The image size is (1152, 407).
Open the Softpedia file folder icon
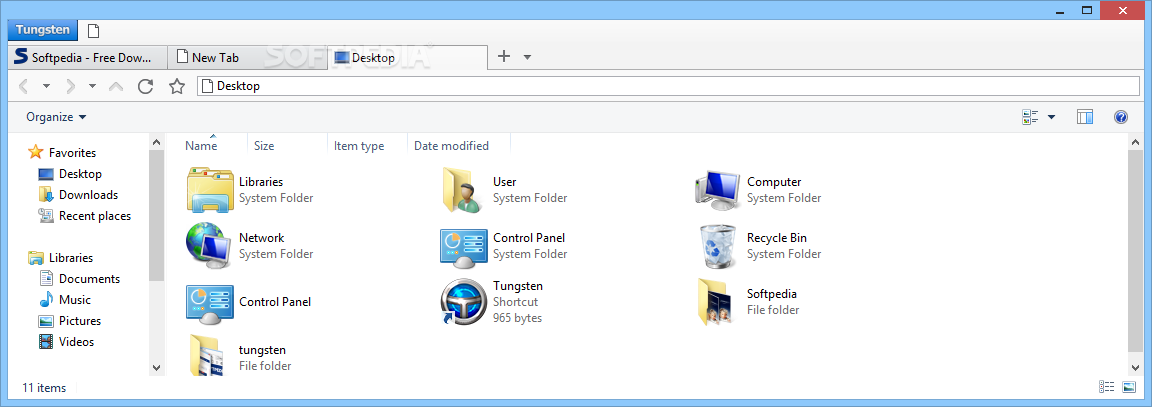click(715, 302)
